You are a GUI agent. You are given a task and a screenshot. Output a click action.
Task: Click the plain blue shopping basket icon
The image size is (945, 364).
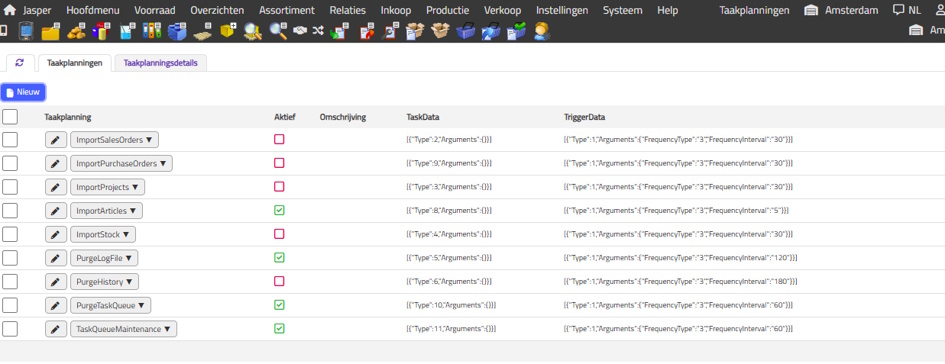(465, 31)
